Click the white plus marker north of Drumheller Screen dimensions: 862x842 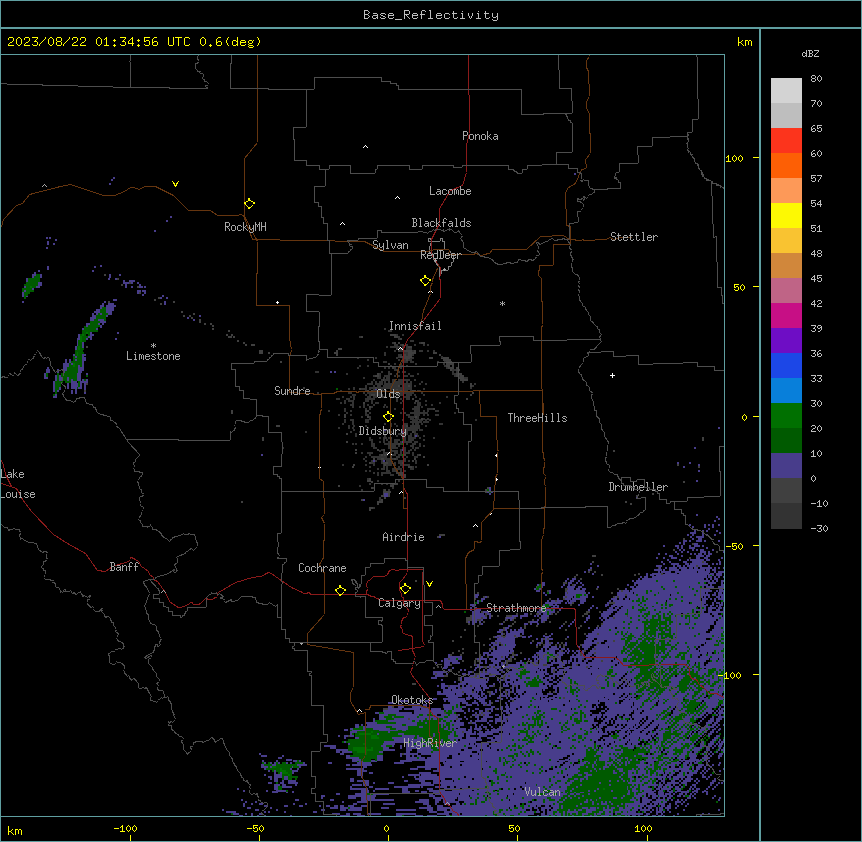[x=612, y=375]
